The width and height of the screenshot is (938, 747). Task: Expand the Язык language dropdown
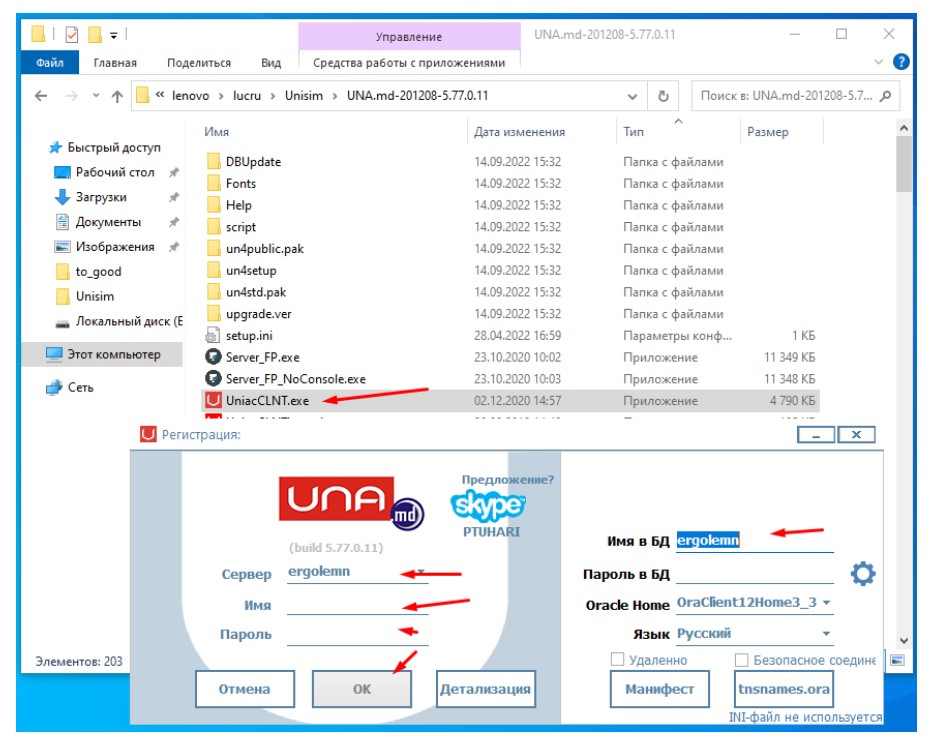[x=826, y=634]
